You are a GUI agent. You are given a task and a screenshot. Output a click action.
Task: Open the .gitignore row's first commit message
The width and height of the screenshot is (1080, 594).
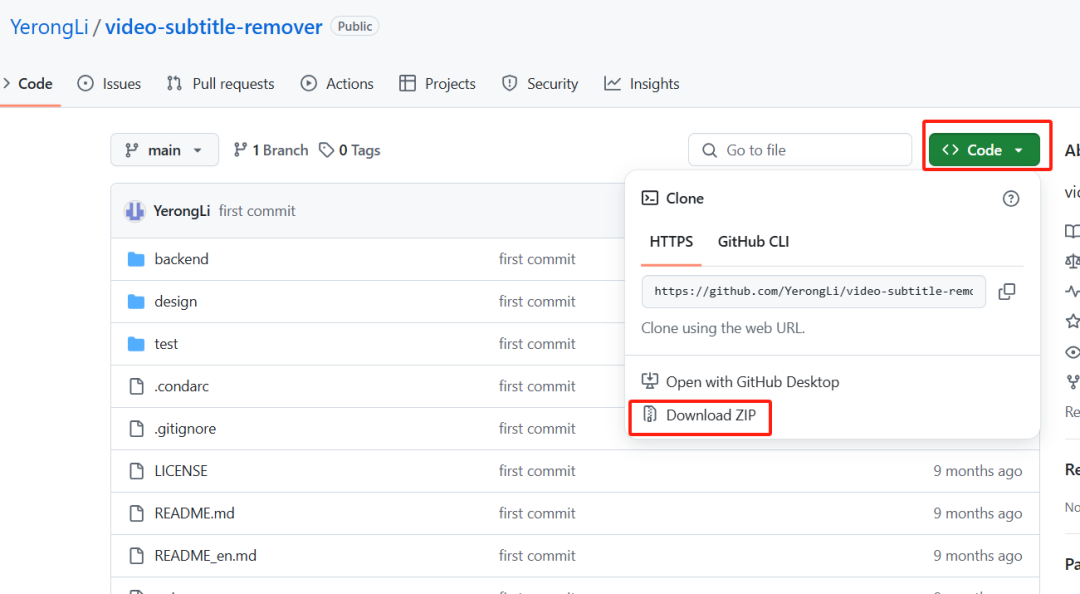point(537,429)
